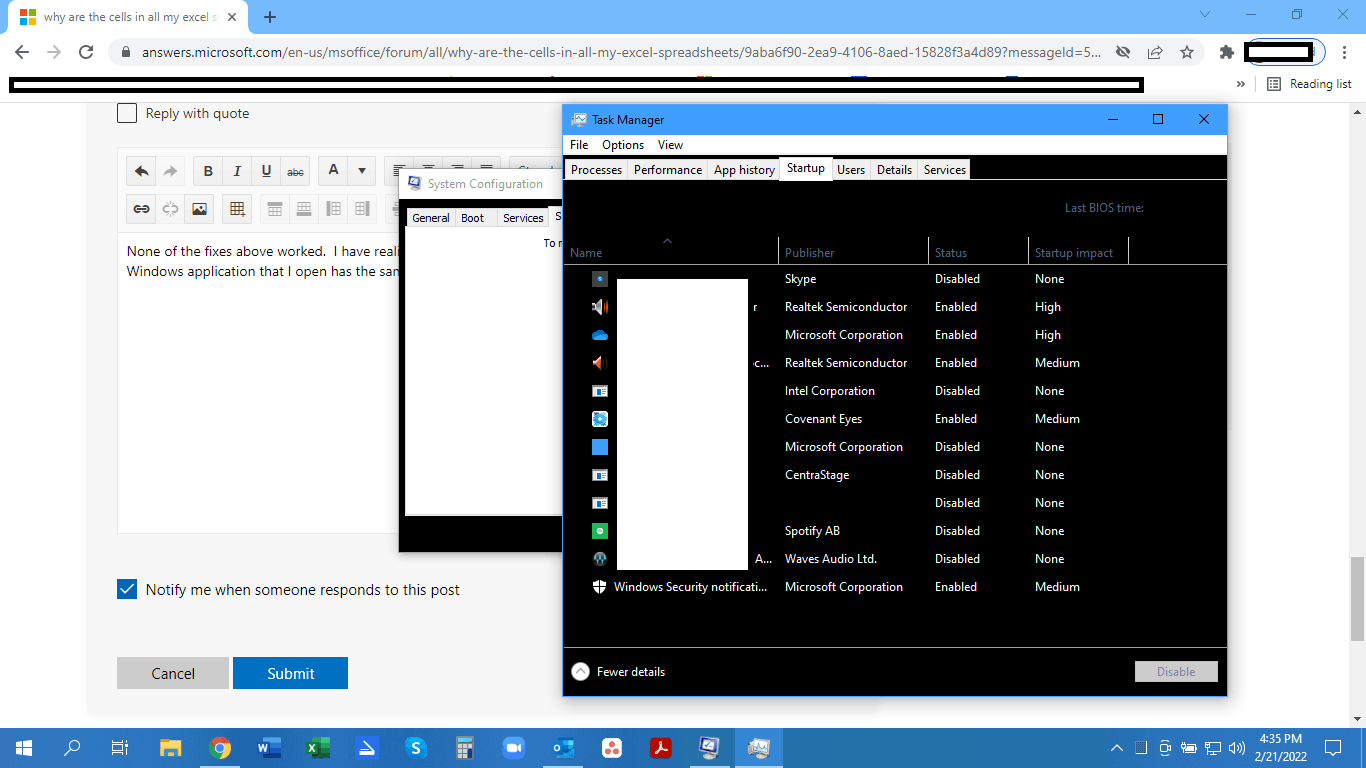Enable the Reply with quote checkbox

(126, 112)
